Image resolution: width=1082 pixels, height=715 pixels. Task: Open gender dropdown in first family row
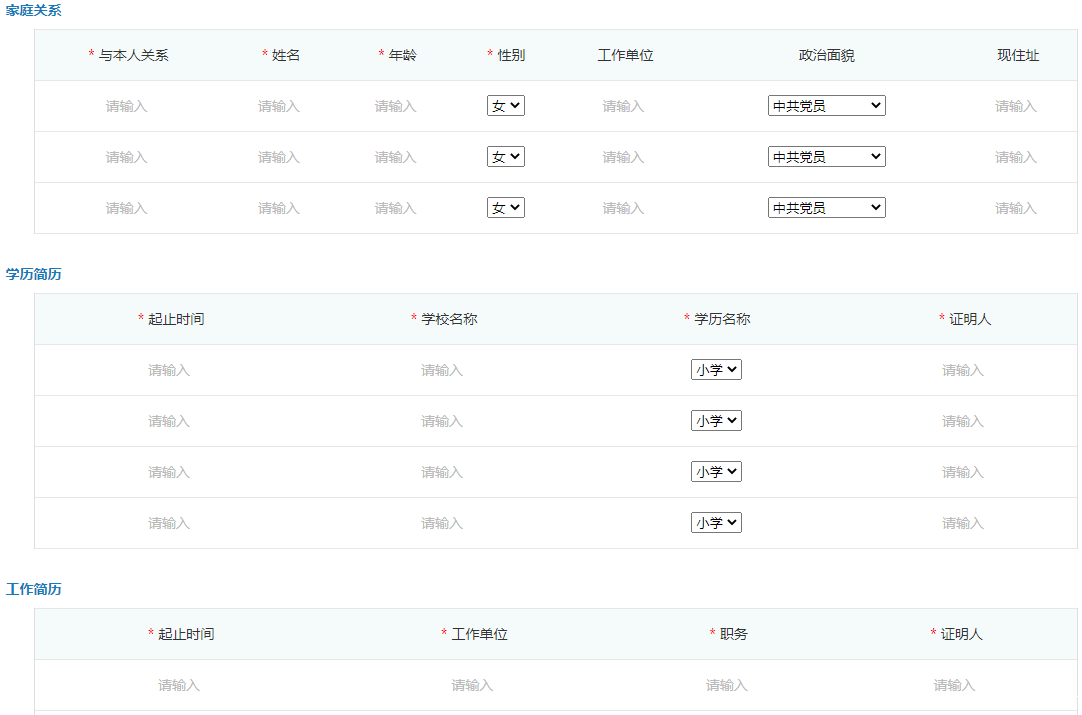[506, 106]
